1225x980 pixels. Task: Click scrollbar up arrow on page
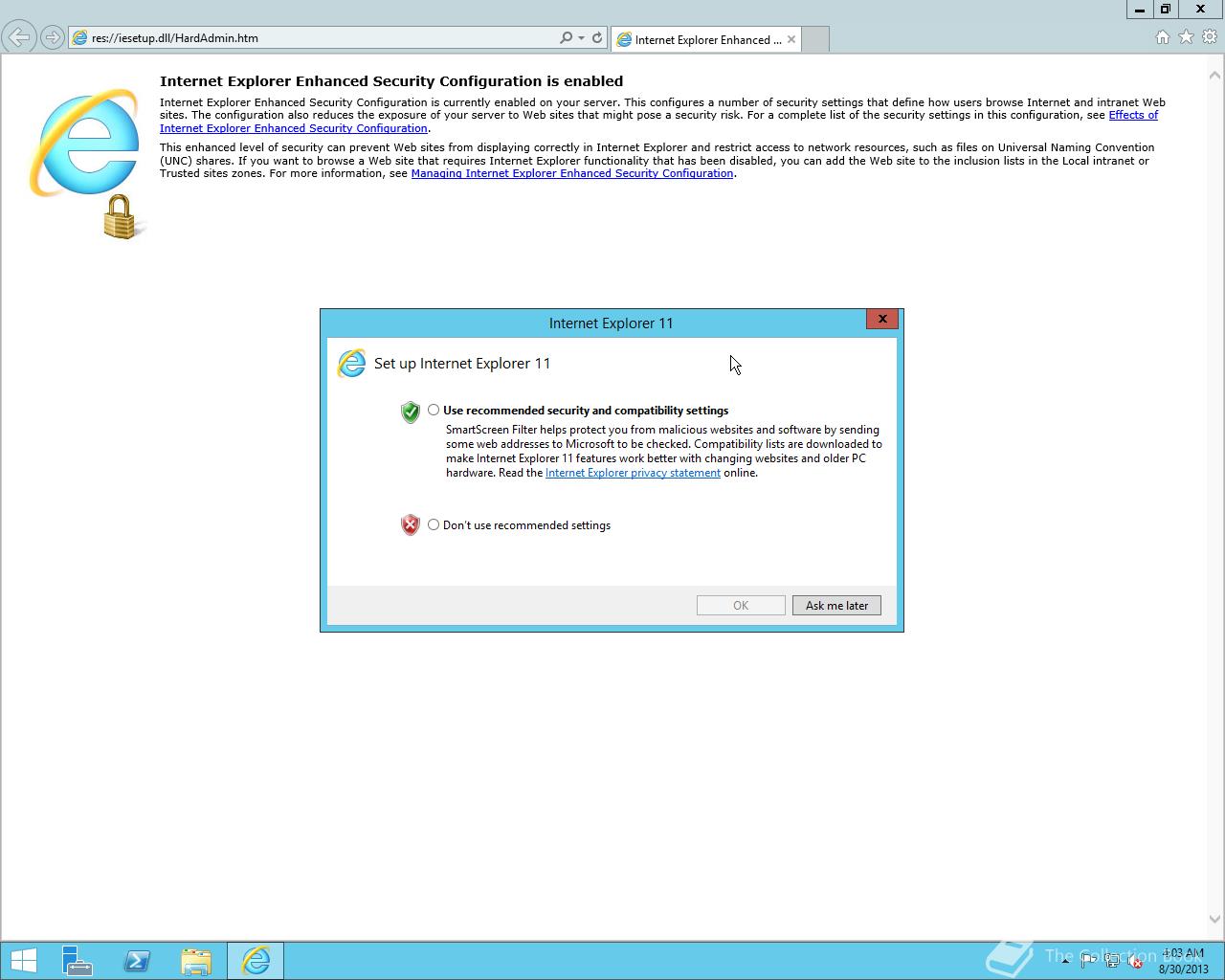pyautogui.click(x=1215, y=75)
